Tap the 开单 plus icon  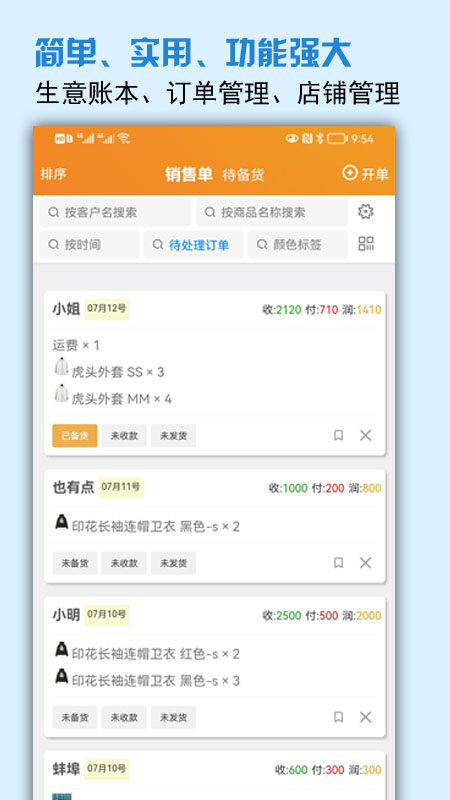coord(350,173)
